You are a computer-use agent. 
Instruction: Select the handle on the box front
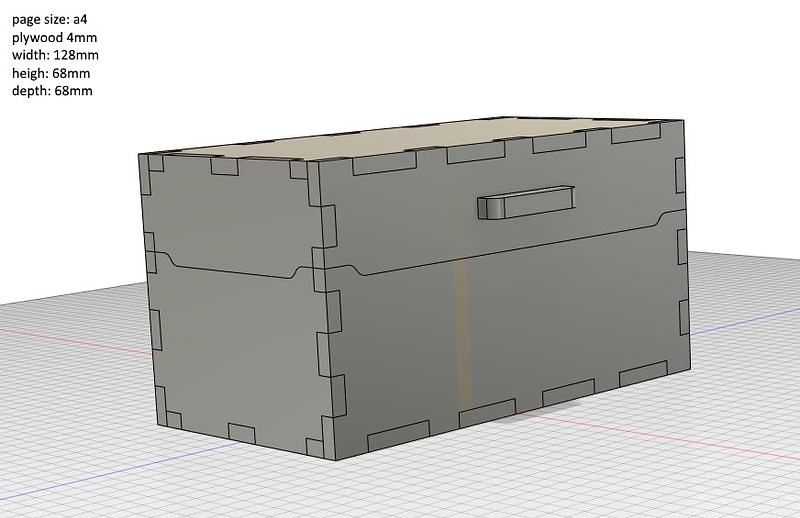(526, 202)
